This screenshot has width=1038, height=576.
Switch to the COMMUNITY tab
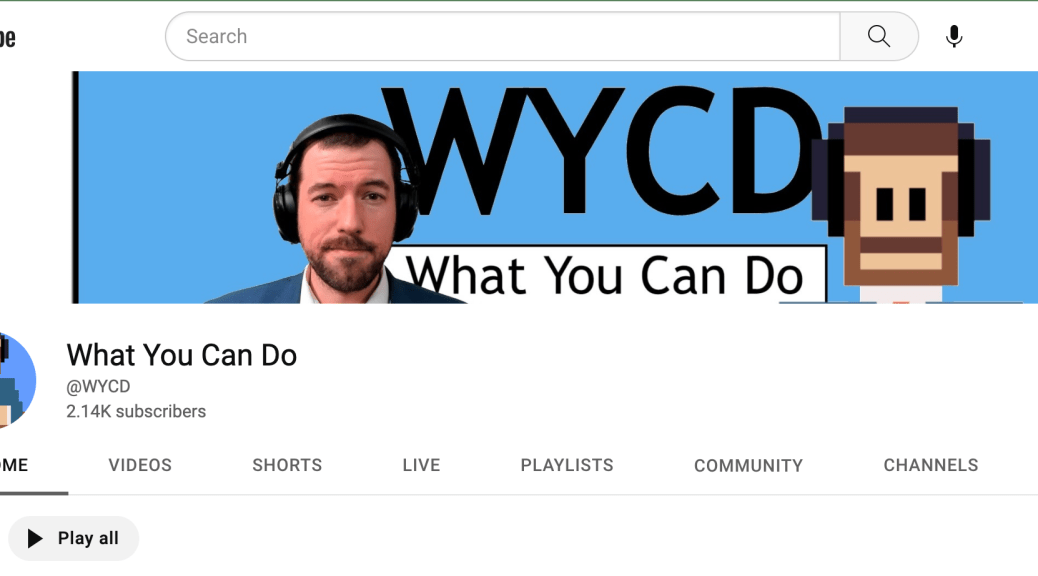tap(748, 465)
